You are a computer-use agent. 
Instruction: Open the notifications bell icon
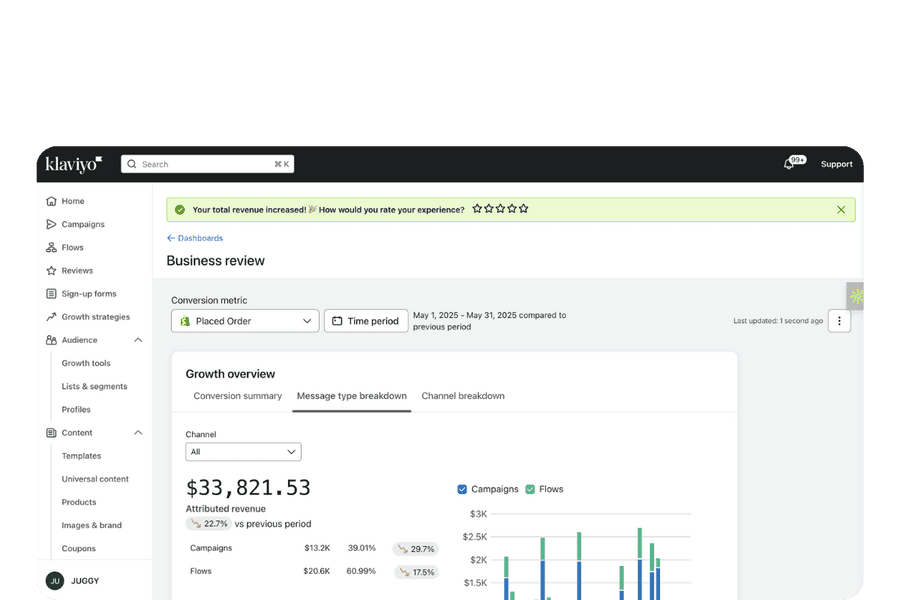pyautogui.click(x=789, y=164)
